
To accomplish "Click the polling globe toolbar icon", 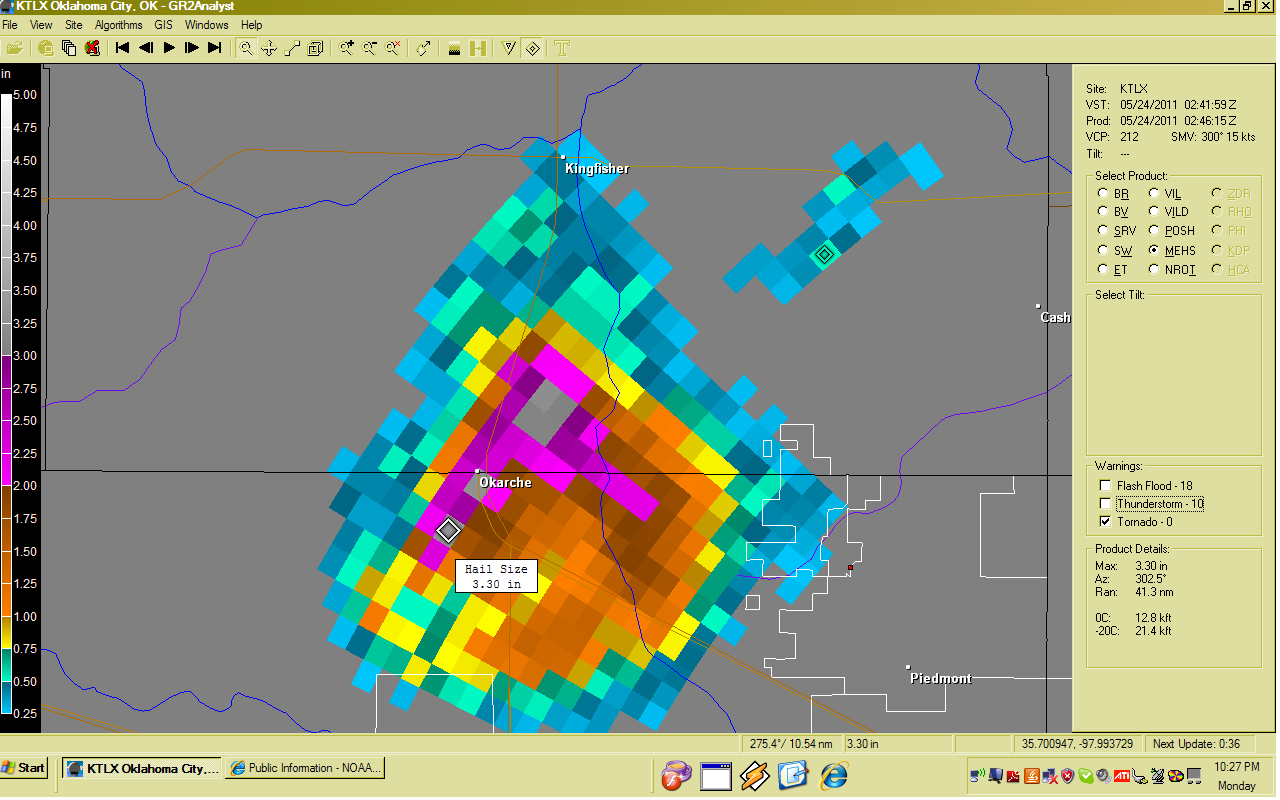I will [x=46, y=47].
